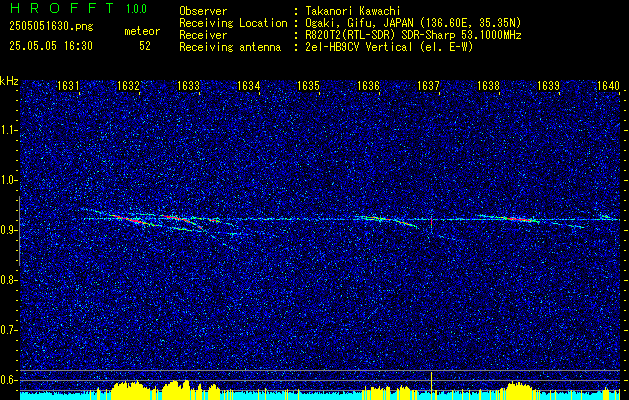This screenshot has height=400, width=629.
Task: Click the Observer name Takanori Kawachi
Action: click(354, 11)
